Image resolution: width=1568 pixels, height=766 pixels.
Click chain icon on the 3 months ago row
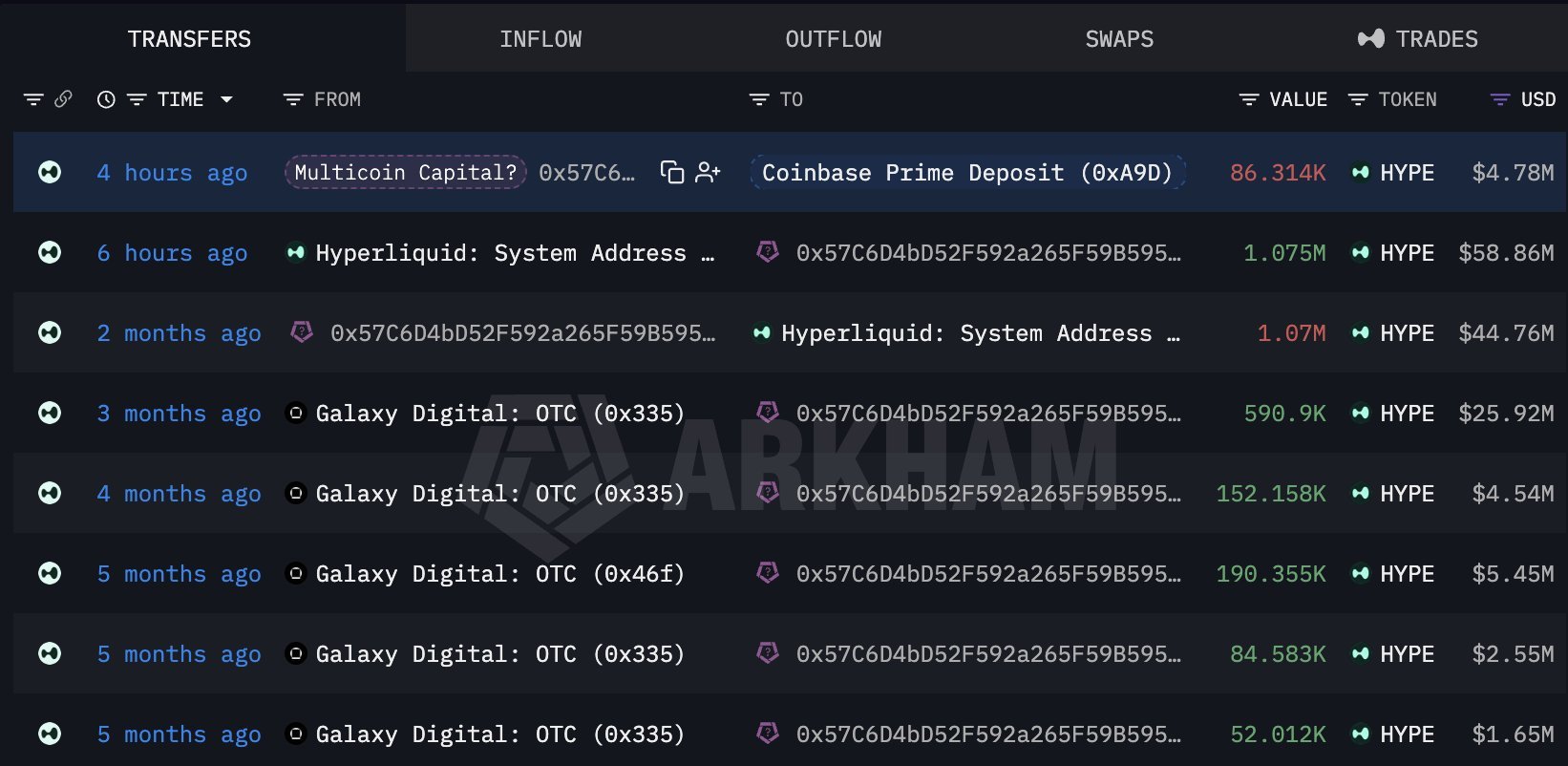pyautogui.click(x=50, y=413)
